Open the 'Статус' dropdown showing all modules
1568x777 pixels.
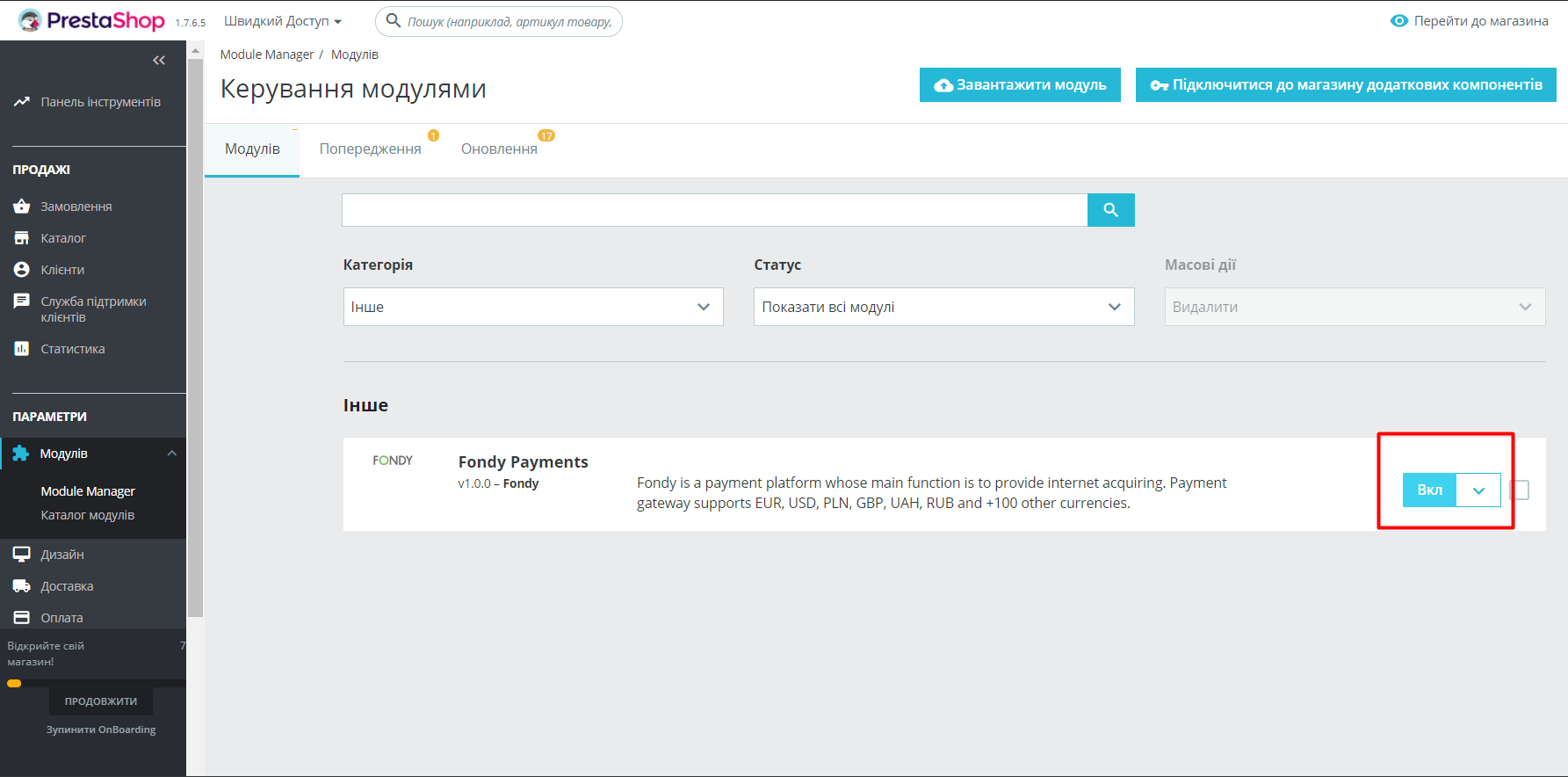click(x=944, y=307)
